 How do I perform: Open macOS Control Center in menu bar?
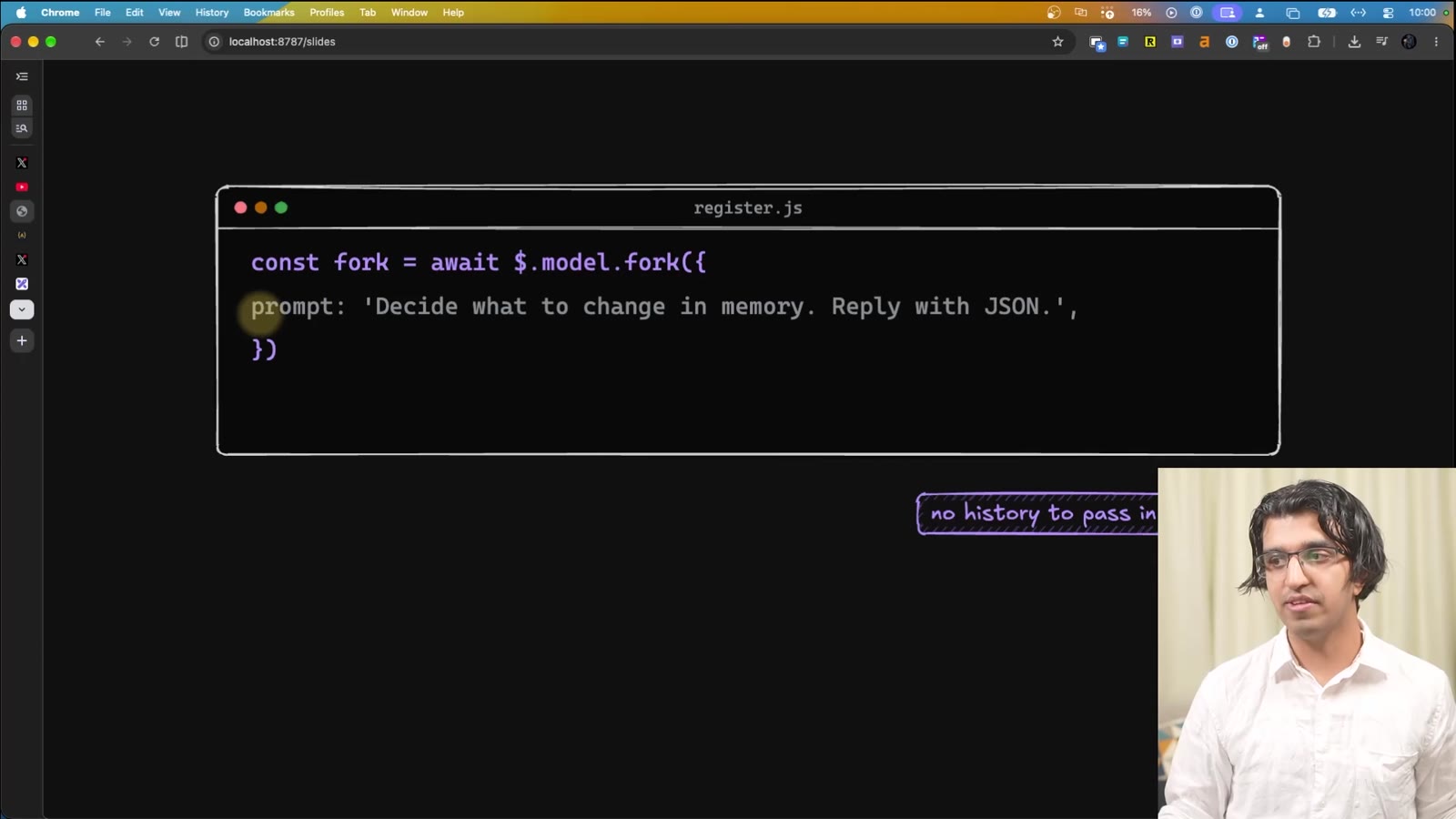coord(1388,13)
